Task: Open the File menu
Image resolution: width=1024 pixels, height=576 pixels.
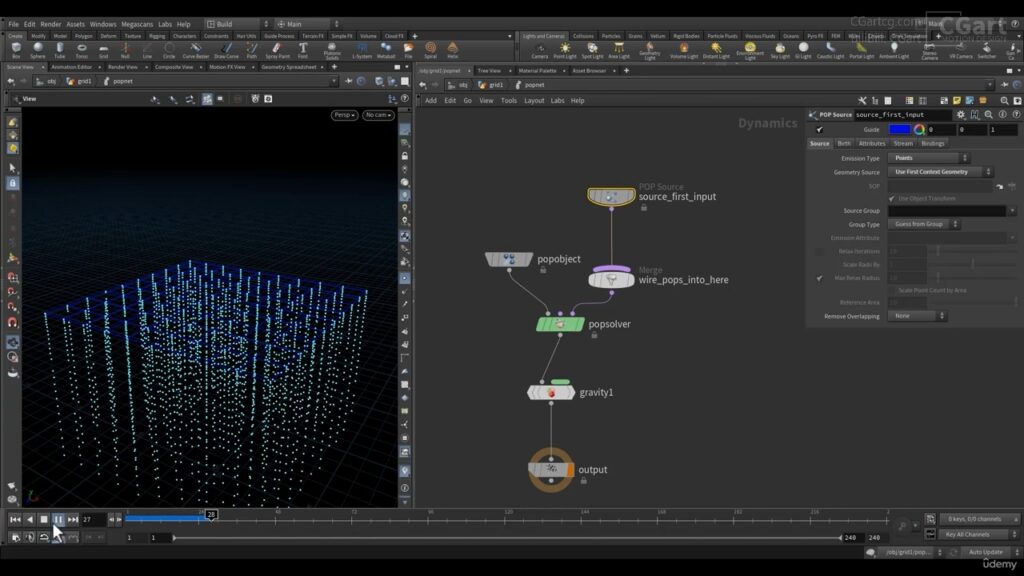Action: tap(13, 24)
